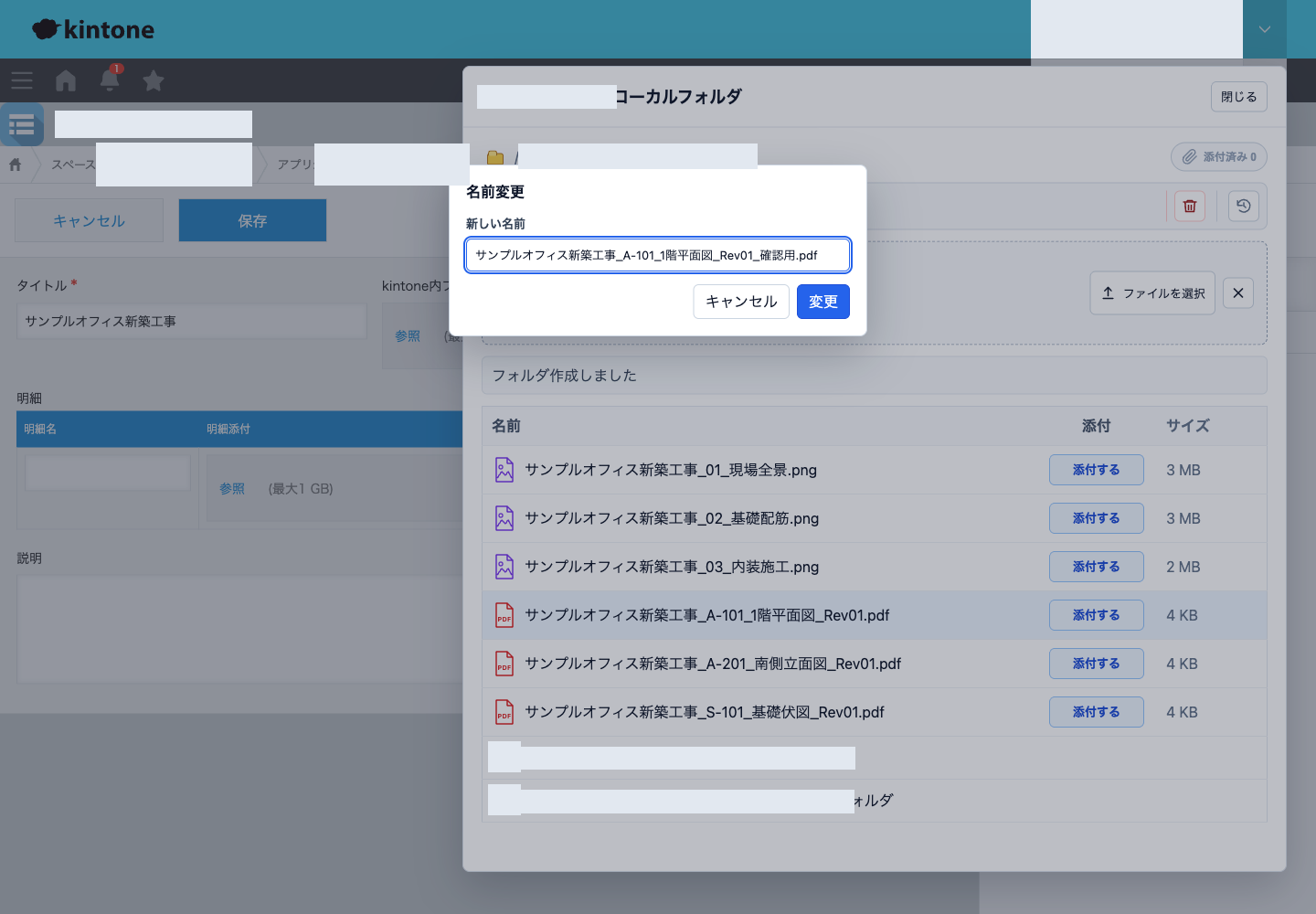This screenshot has width=1316, height=914.
Task: Click the blue 保存 button
Action: pos(252,220)
